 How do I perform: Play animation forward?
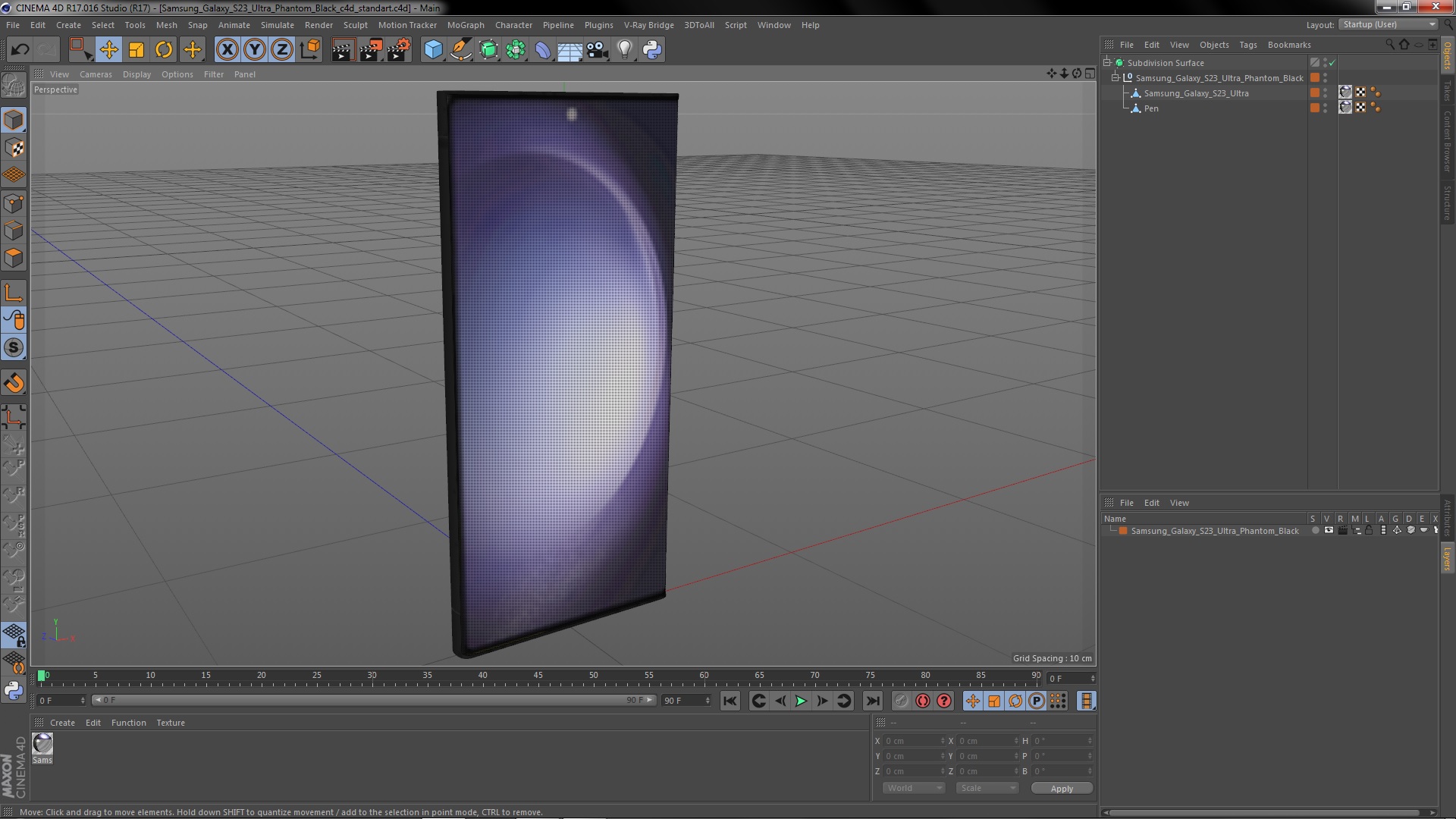(801, 701)
